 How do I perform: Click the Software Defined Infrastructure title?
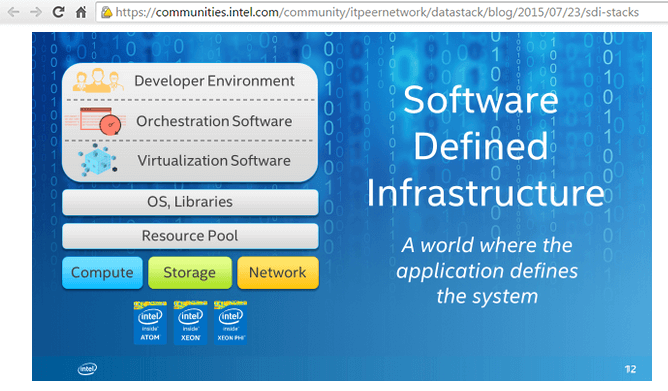(x=485, y=146)
